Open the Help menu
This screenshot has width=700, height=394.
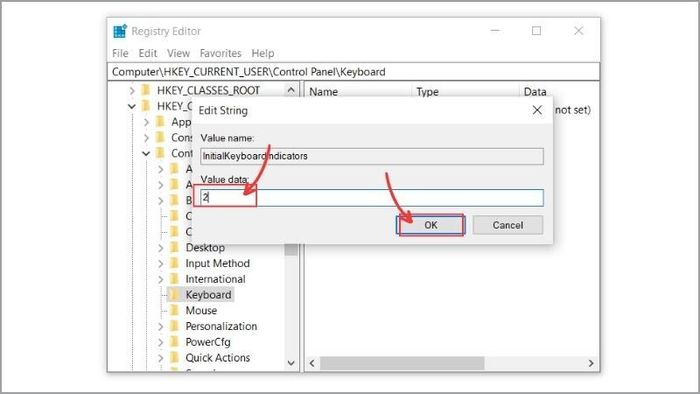point(263,53)
